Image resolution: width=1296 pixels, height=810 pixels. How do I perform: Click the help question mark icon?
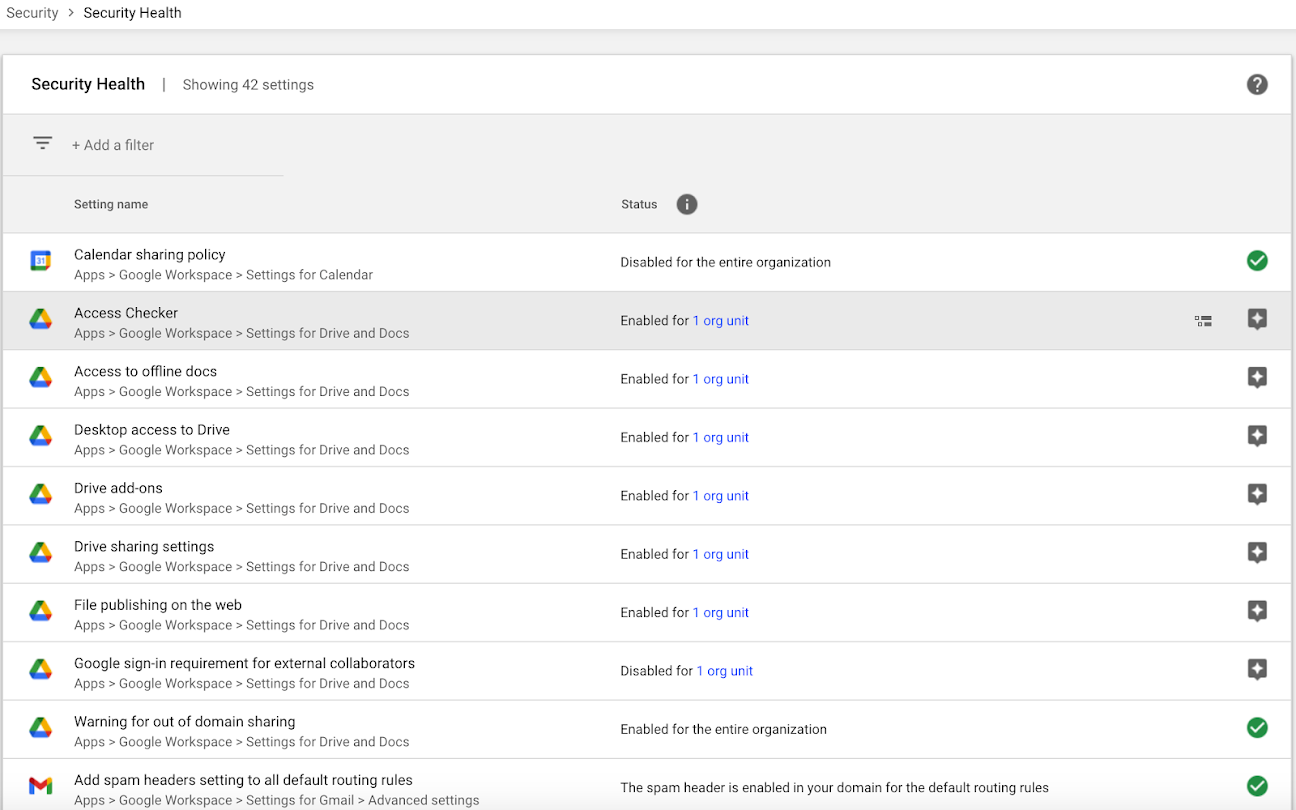click(1257, 85)
